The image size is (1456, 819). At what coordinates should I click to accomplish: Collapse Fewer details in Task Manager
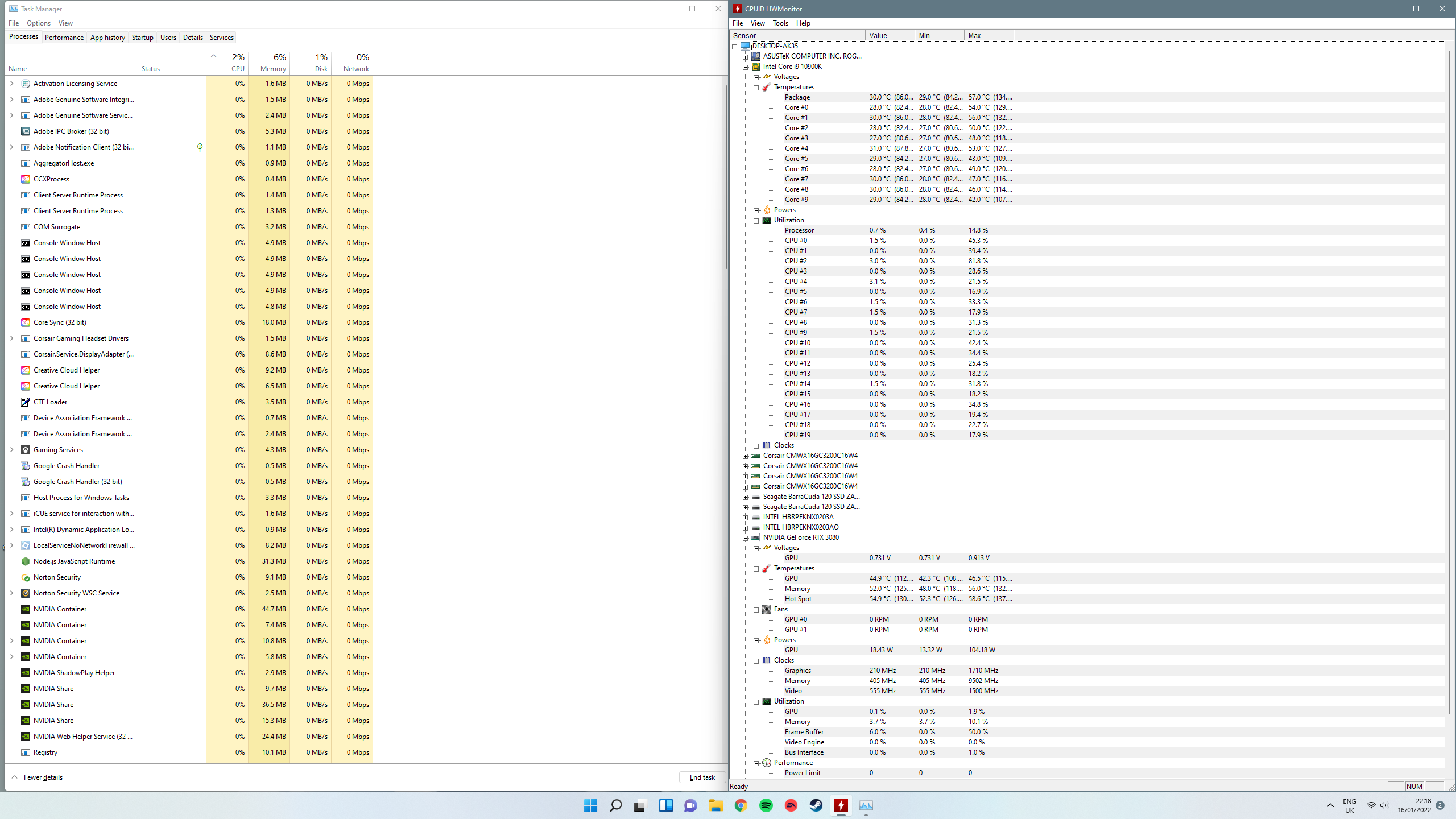click(x=37, y=777)
